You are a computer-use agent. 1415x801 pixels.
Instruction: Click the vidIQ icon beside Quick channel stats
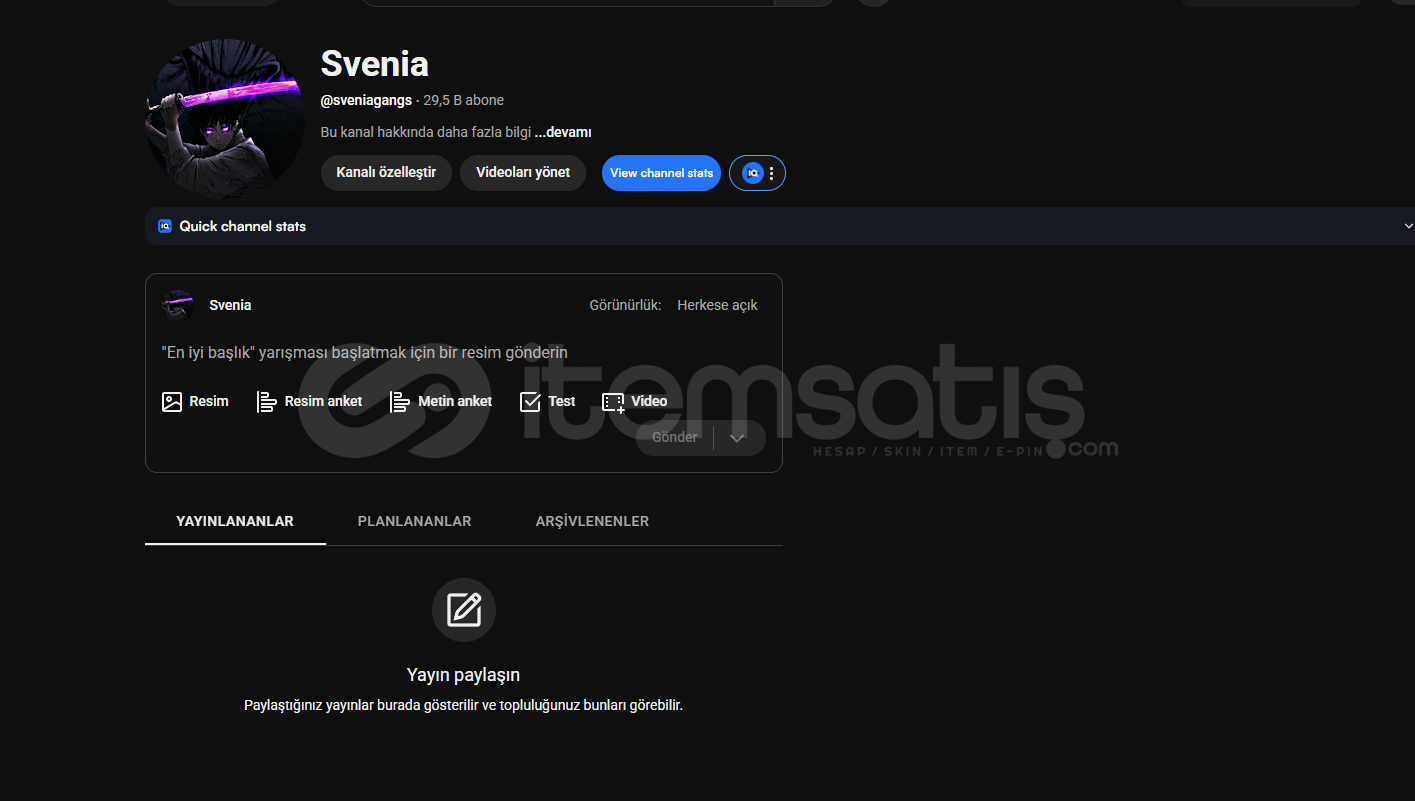(x=165, y=226)
